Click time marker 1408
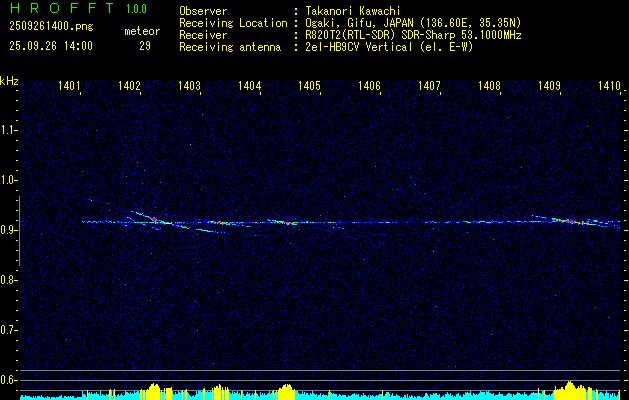Screen dimensions: 629x400 click(489, 85)
